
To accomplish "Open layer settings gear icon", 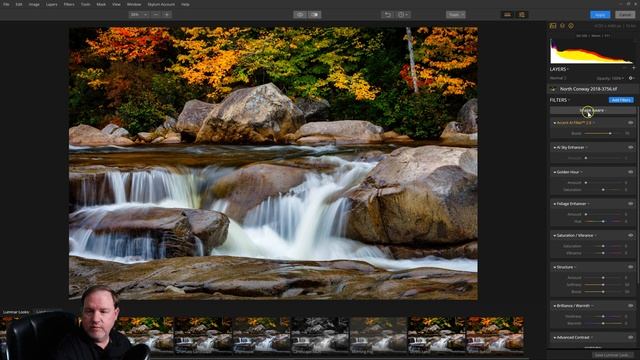I will [x=631, y=78].
